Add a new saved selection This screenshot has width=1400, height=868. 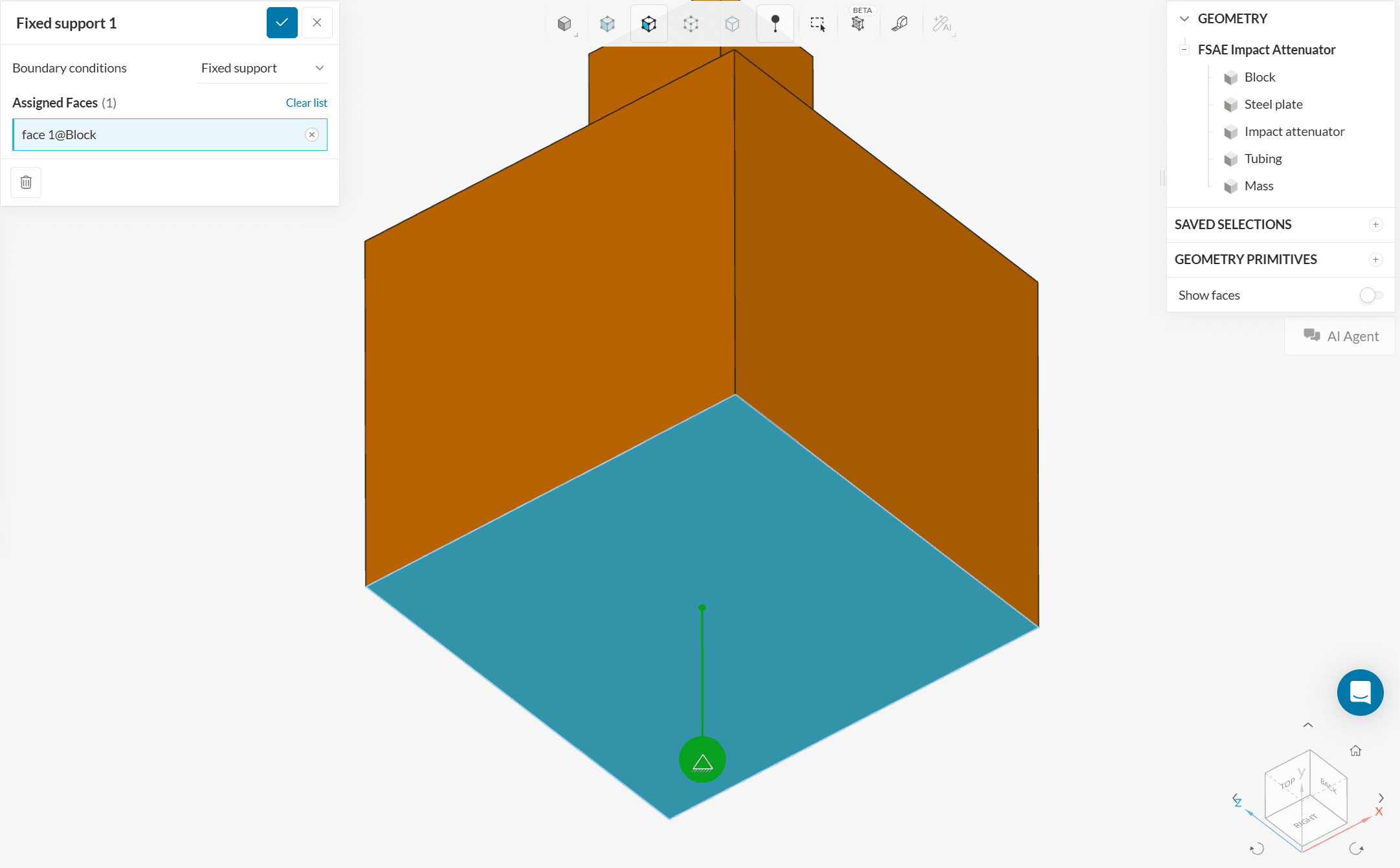point(1376,225)
